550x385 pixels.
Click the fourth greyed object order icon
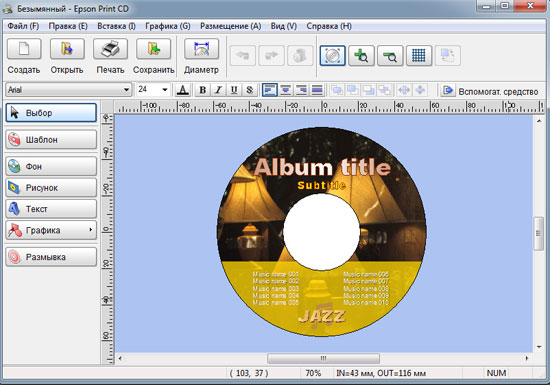pyautogui.click(x=384, y=90)
